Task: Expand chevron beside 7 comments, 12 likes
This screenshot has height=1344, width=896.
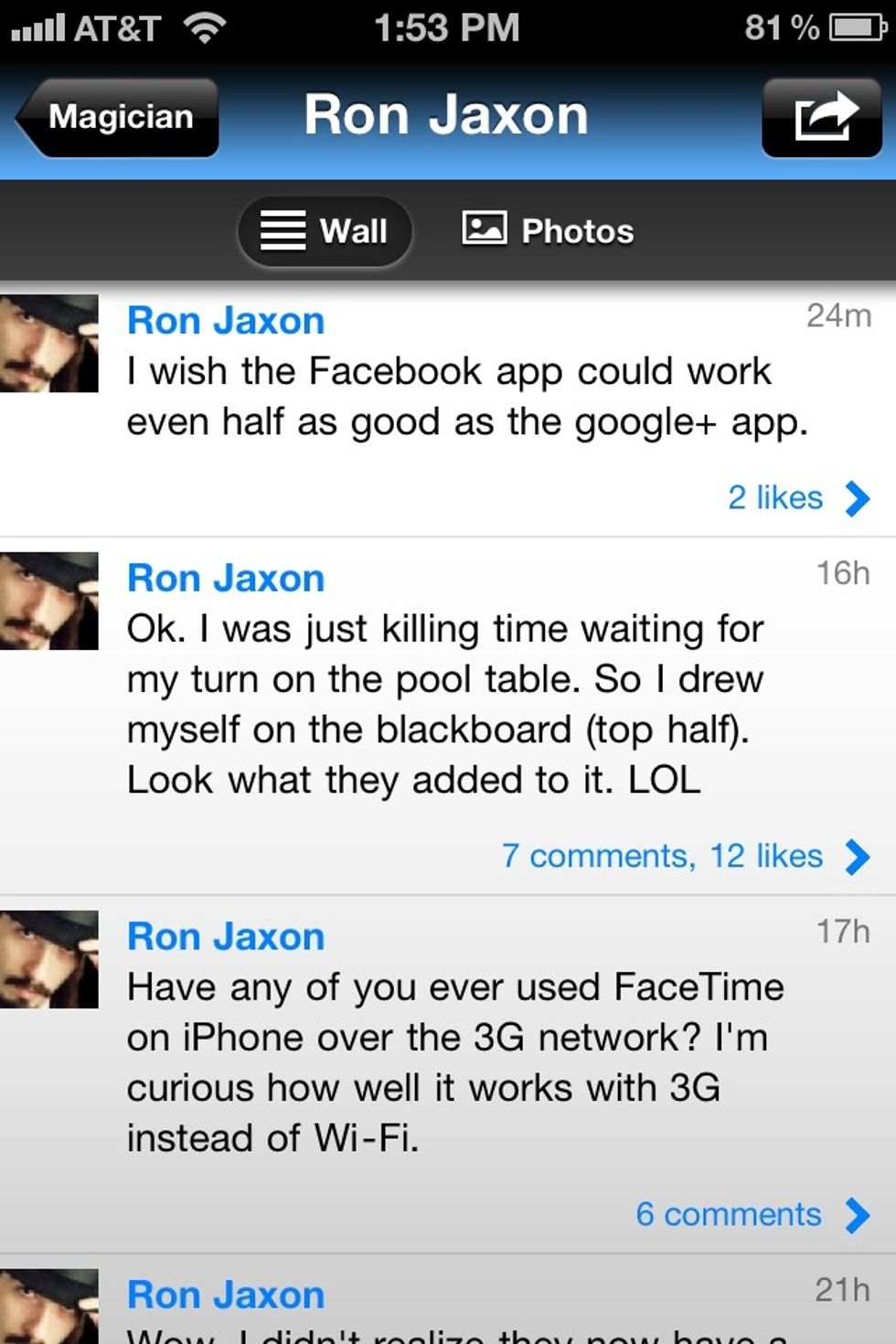Action: pyautogui.click(x=858, y=857)
